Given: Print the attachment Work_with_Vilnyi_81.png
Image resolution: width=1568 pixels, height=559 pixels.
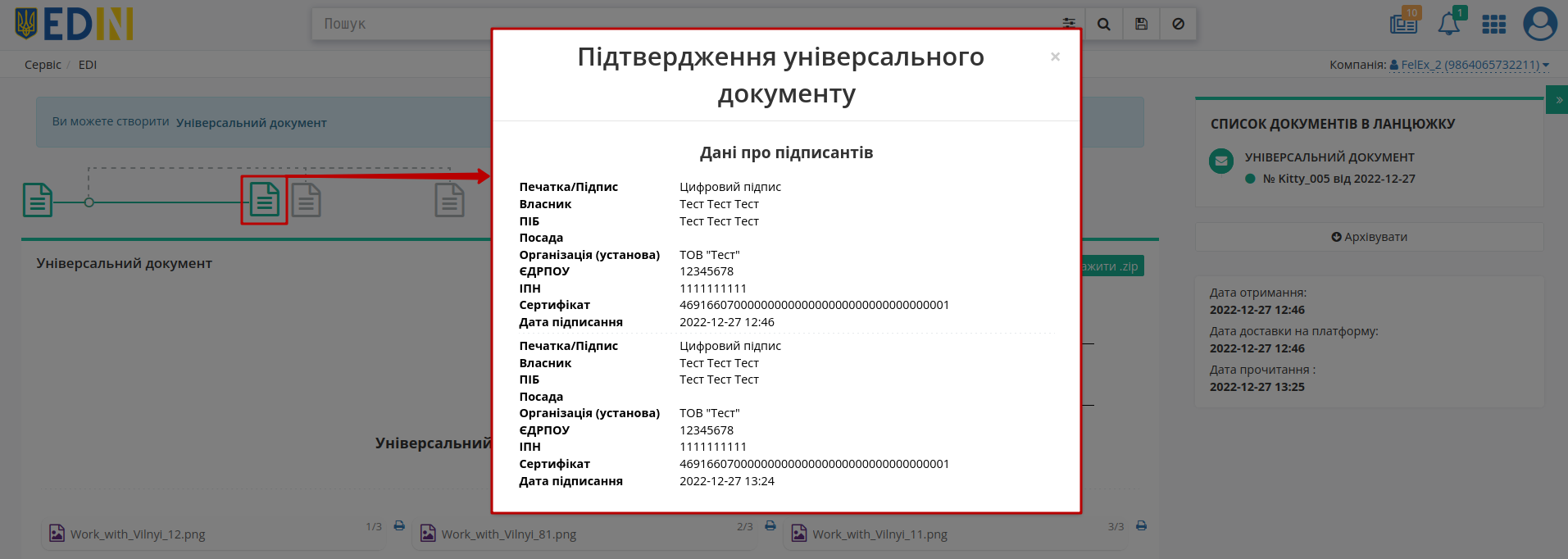Looking at the screenshot, I should tap(770, 525).
